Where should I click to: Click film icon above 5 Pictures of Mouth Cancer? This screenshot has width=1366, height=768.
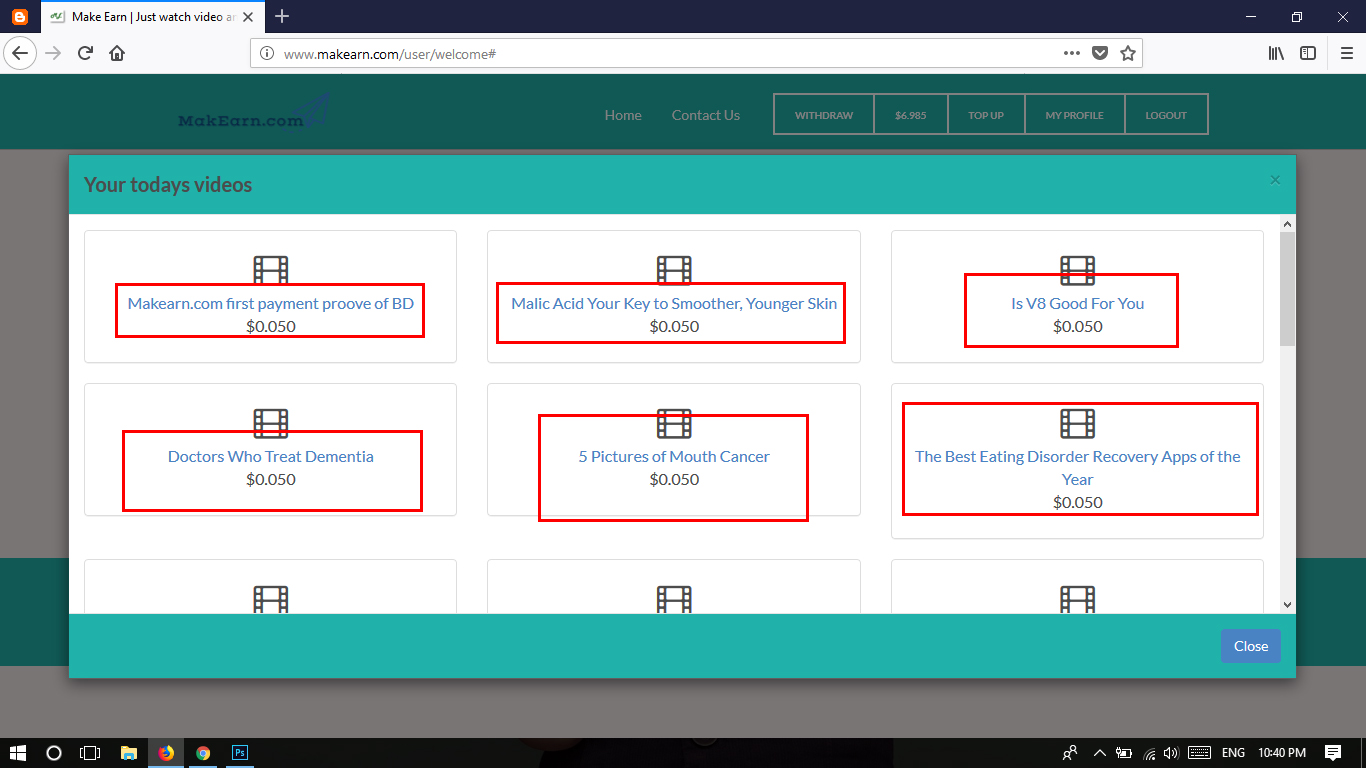coord(674,423)
